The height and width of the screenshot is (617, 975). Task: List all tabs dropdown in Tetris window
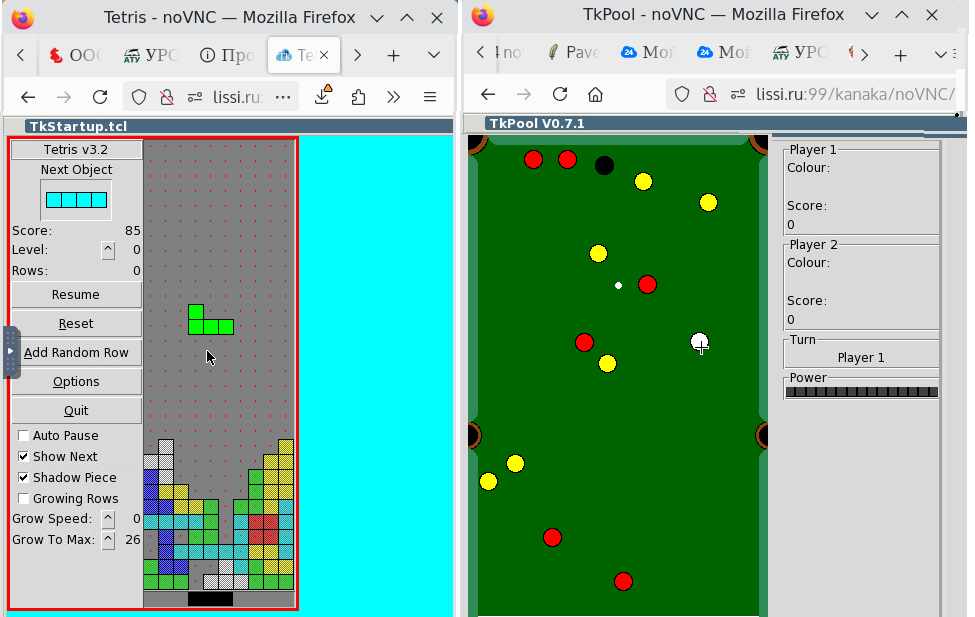pyautogui.click(x=434, y=55)
